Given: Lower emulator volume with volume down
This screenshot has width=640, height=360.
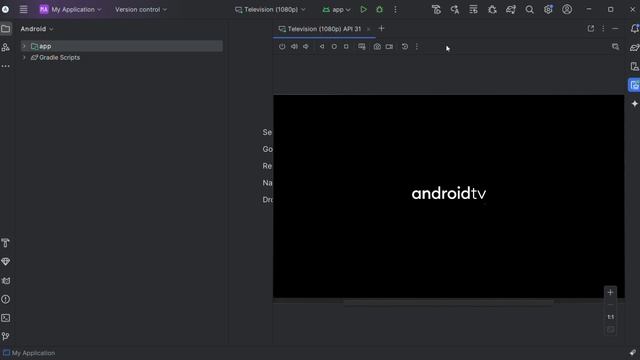Looking at the screenshot, I should click(306, 47).
